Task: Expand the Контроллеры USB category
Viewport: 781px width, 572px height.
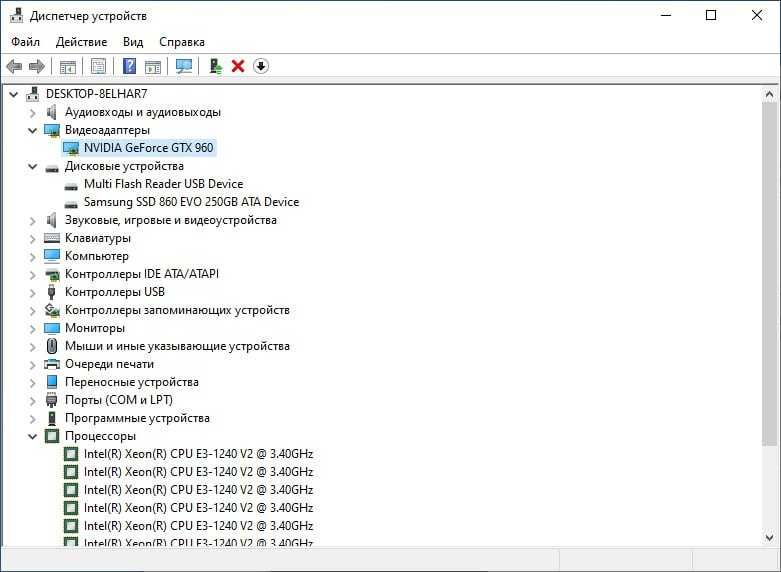Action: [x=33, y=292]
